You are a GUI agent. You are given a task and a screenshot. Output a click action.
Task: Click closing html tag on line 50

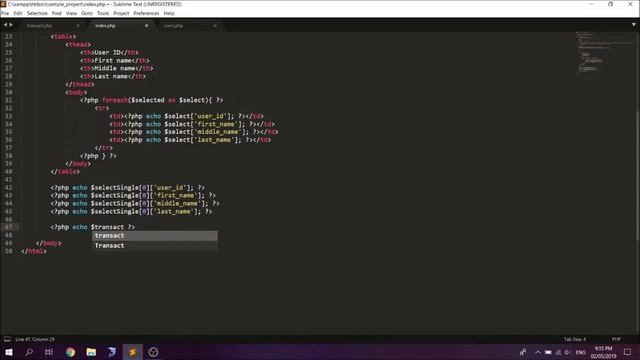34,251
